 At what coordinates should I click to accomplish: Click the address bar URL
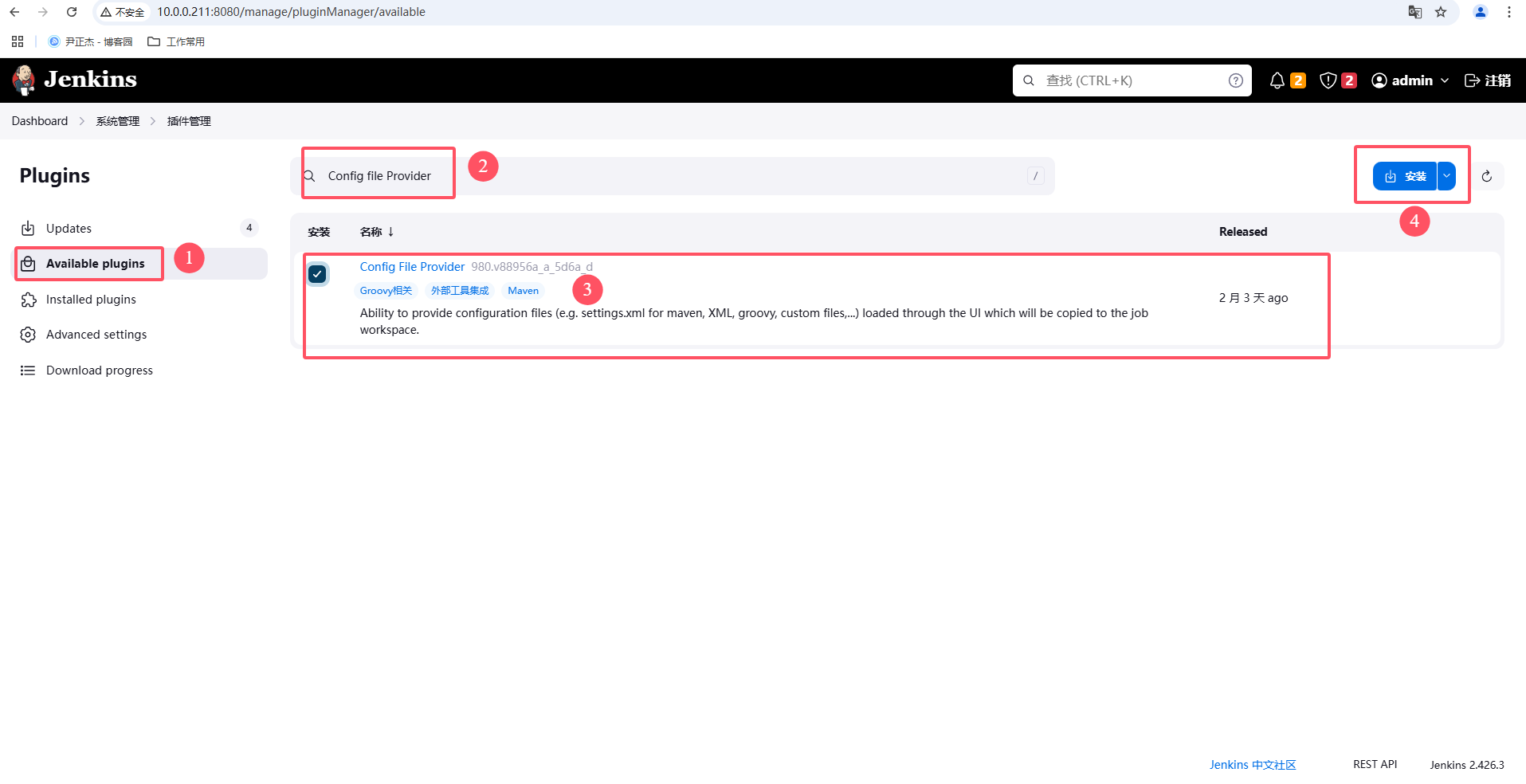291,12
